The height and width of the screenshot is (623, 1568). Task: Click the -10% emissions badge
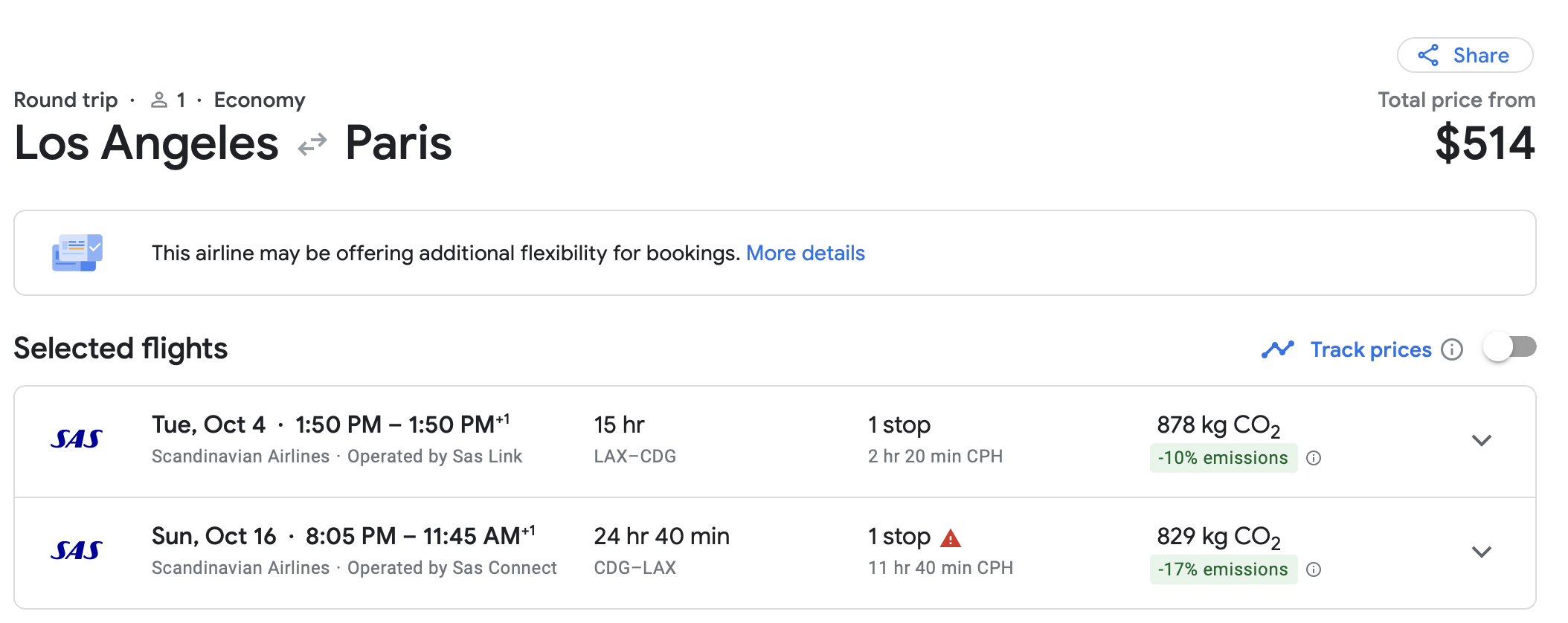coord(1223,458)
